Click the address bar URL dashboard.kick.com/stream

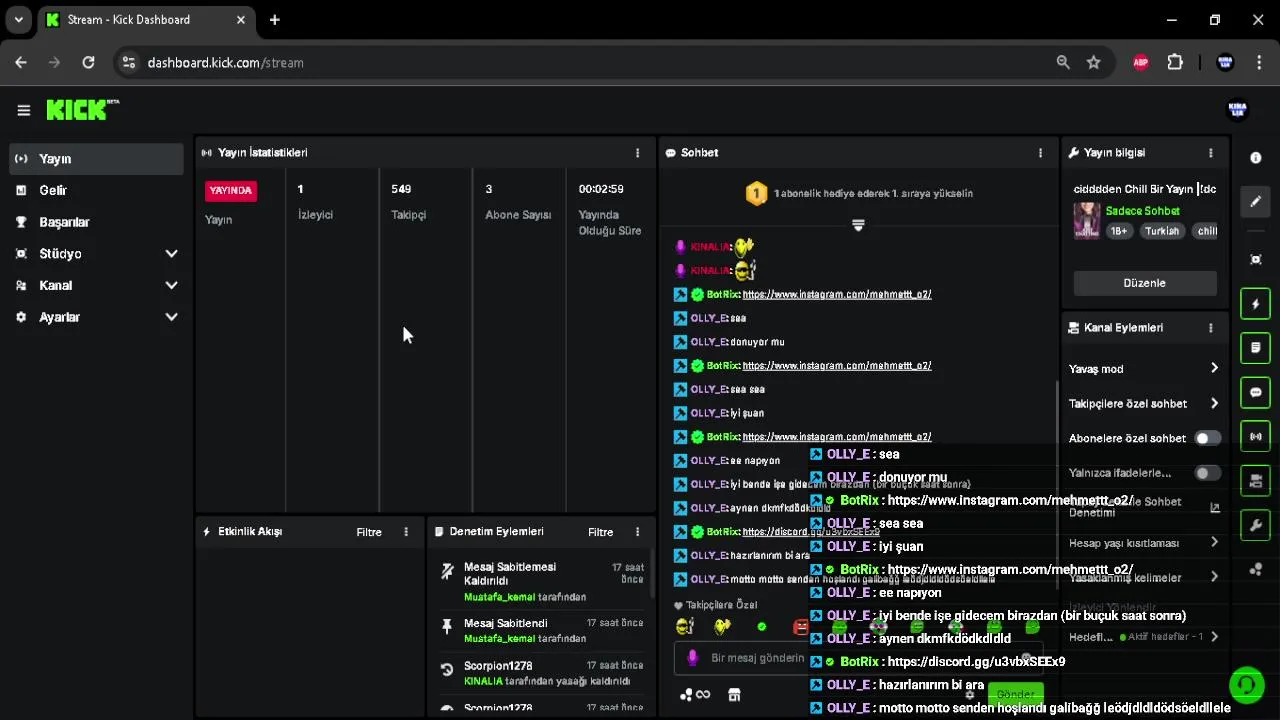click(x=225, y=62)
